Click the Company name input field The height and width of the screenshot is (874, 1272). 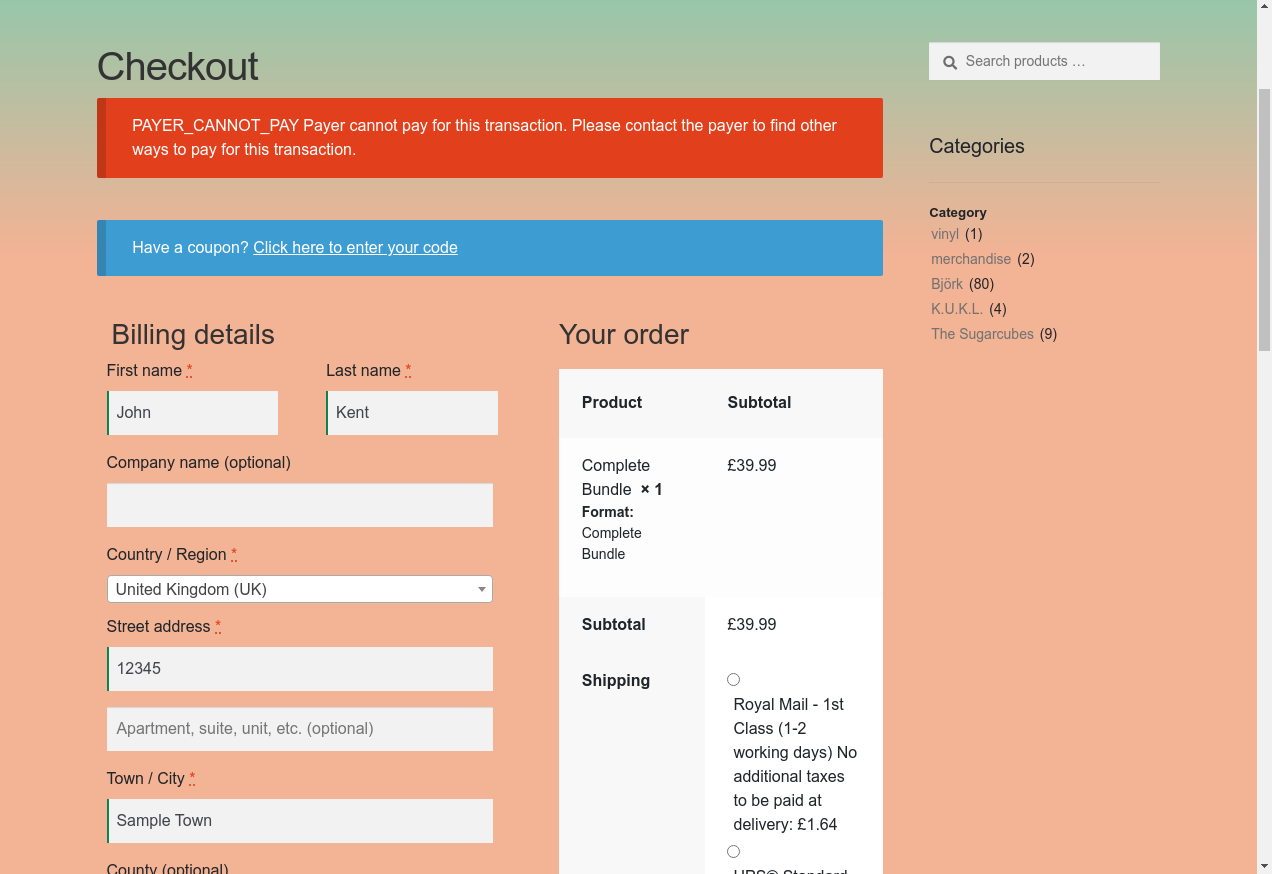click(x=300, y=505)
